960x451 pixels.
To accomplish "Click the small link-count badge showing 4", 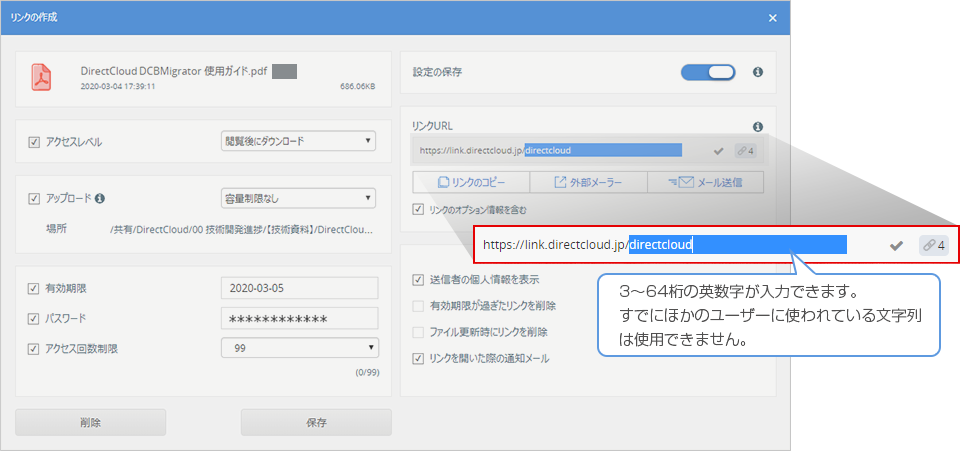I will (x=745, y=151).
